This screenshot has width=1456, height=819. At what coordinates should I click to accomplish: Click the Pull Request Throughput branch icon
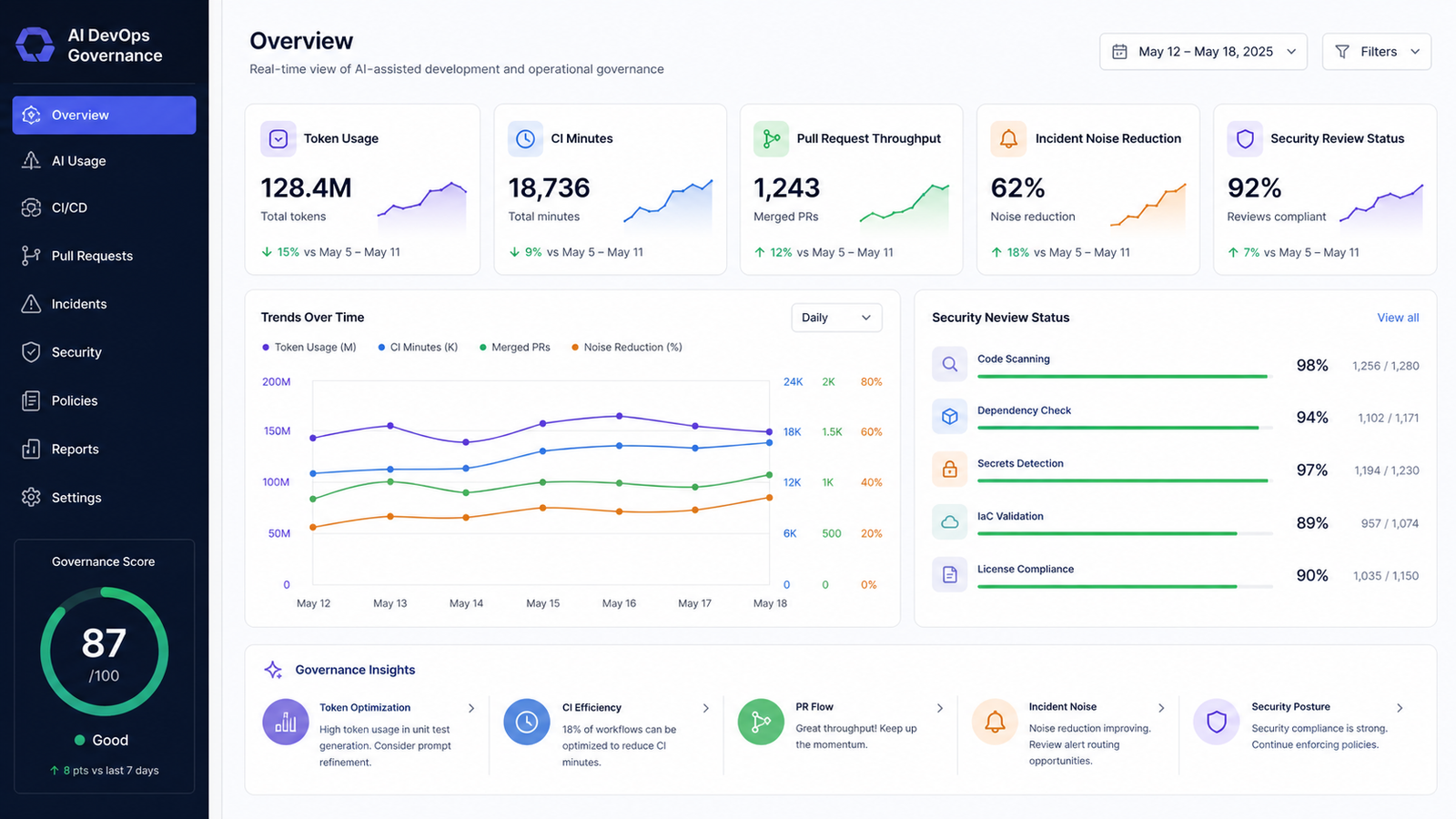771,138
